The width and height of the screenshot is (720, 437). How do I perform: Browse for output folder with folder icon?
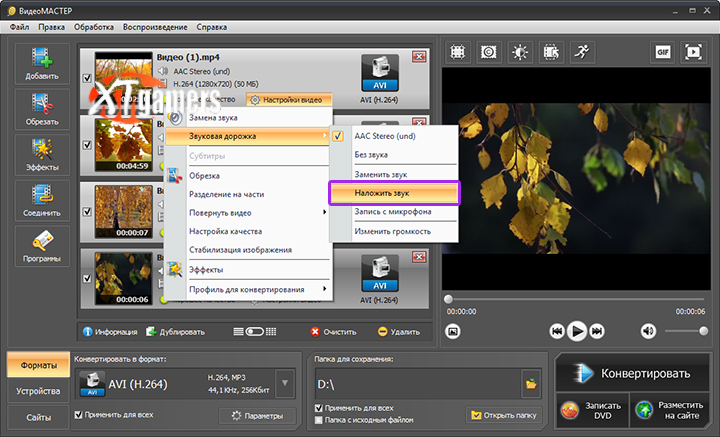point(531,384)
